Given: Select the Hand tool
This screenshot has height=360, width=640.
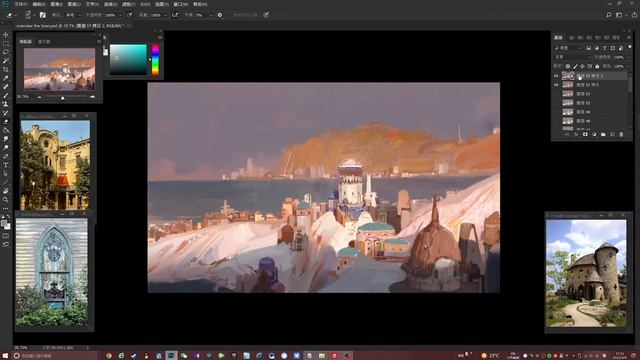Looking at the screenshot, I should coord(6,191).
